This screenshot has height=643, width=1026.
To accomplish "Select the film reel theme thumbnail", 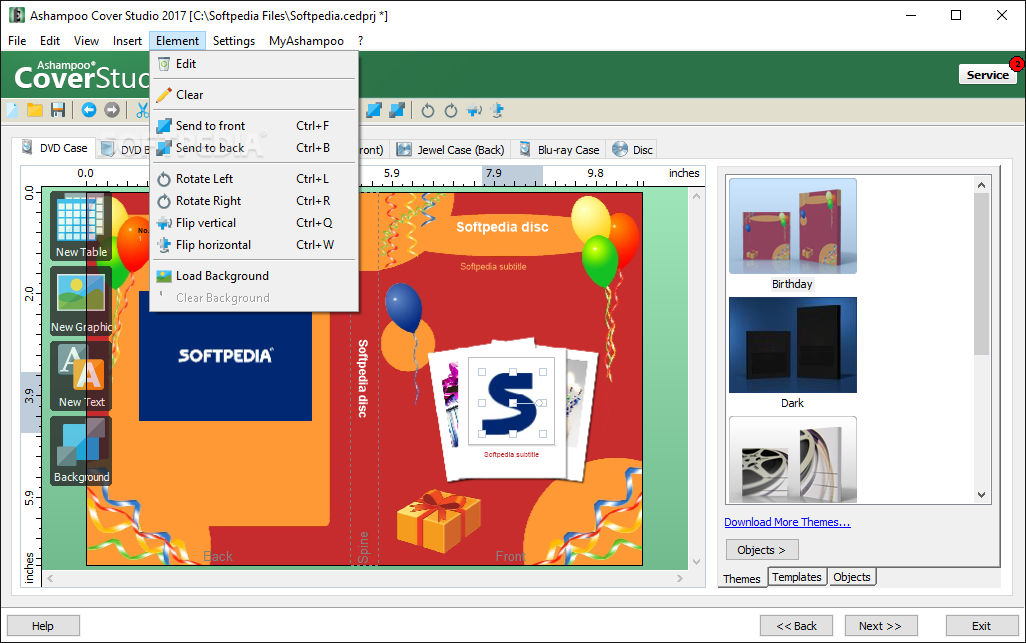I will pos(792,460).
